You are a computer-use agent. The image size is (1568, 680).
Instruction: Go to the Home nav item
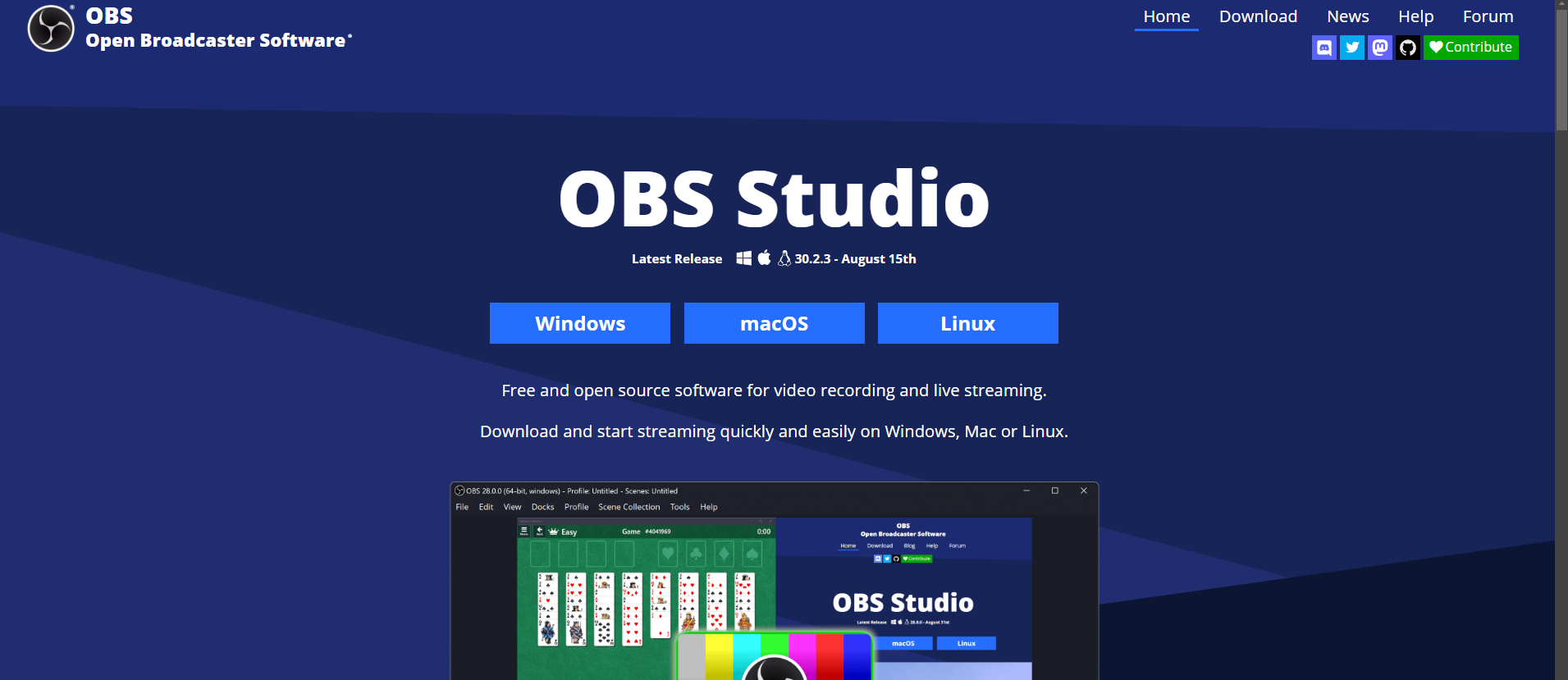tap(1167, 16)
